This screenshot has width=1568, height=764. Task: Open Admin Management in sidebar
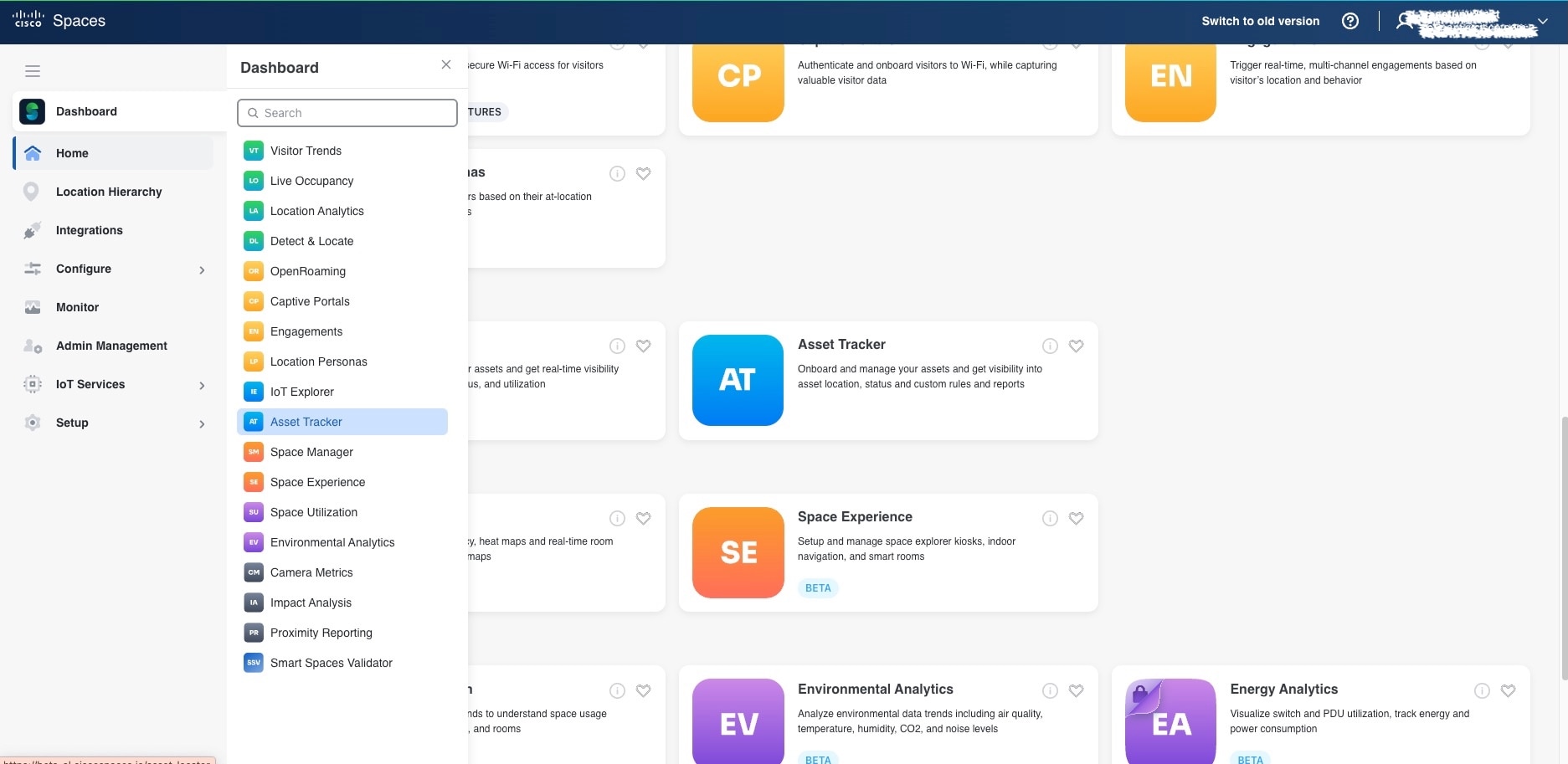(x=111, y=346)
